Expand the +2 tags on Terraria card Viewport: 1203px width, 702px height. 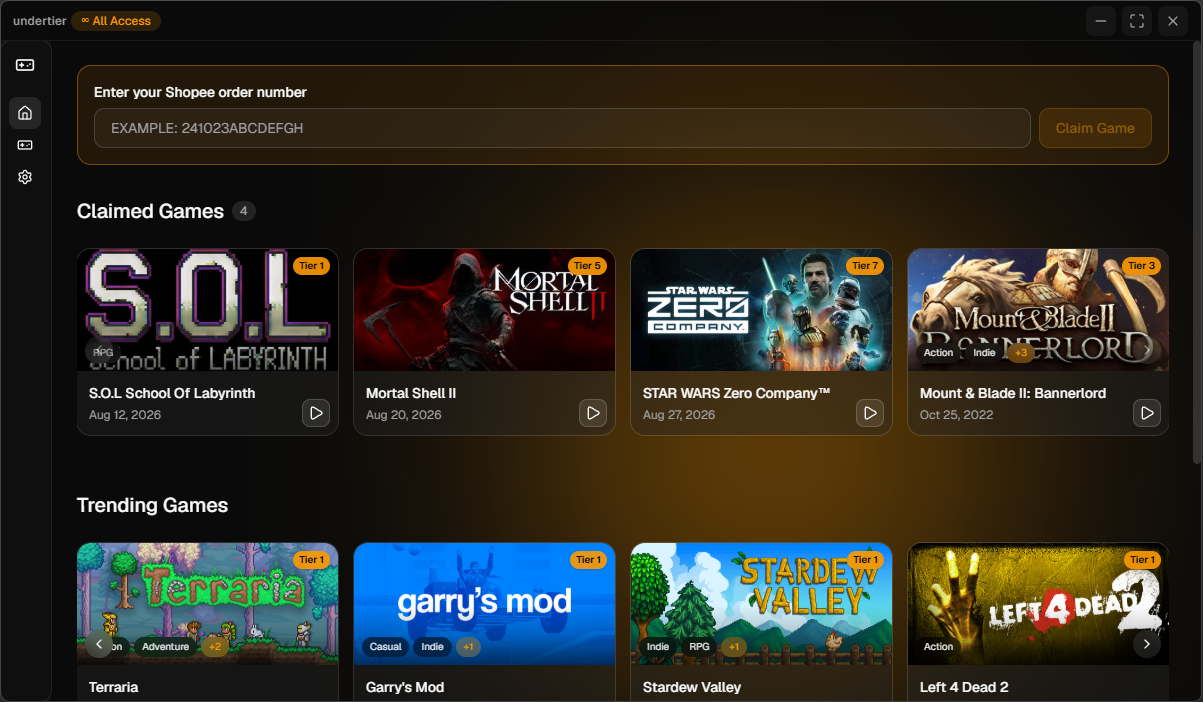(214, 647)
